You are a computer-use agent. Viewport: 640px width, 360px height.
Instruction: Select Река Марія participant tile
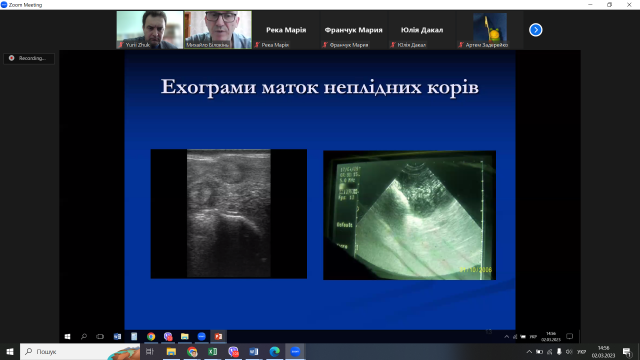tap(286, 30)
